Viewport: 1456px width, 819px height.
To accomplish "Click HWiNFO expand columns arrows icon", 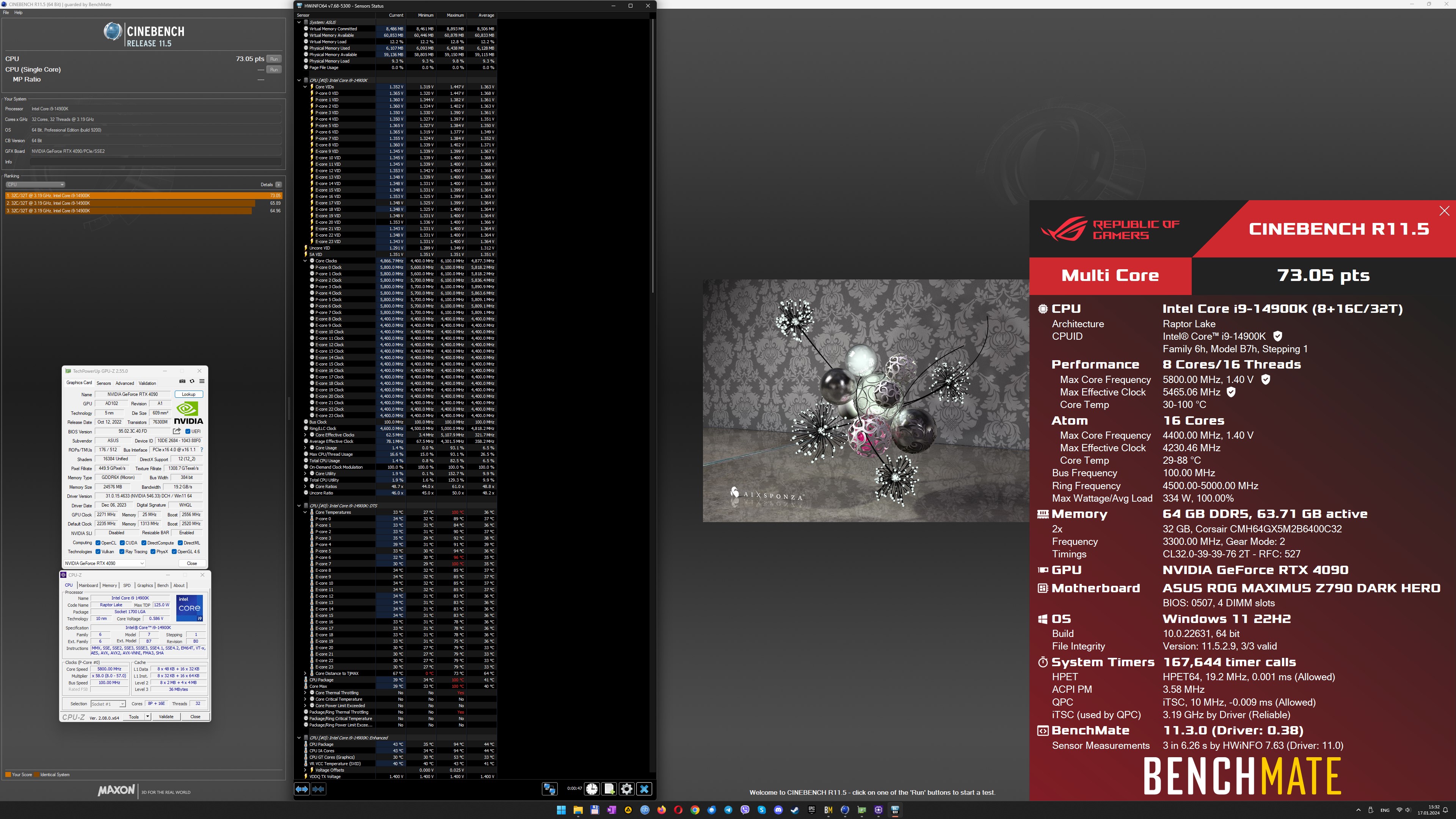I will click(x=302, y=789).
